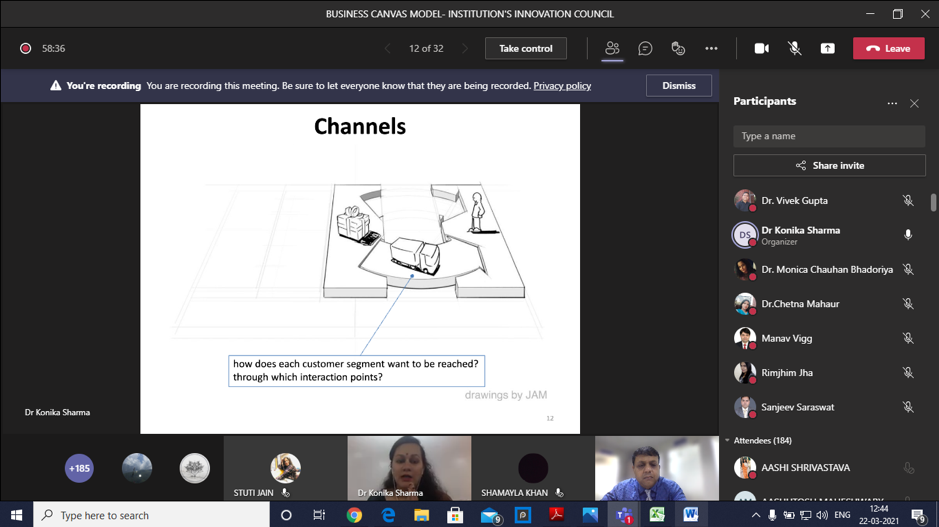The height and width of the screenshot is (527, 939).
Task: Close the Participants panel
Action: point(914,104)
